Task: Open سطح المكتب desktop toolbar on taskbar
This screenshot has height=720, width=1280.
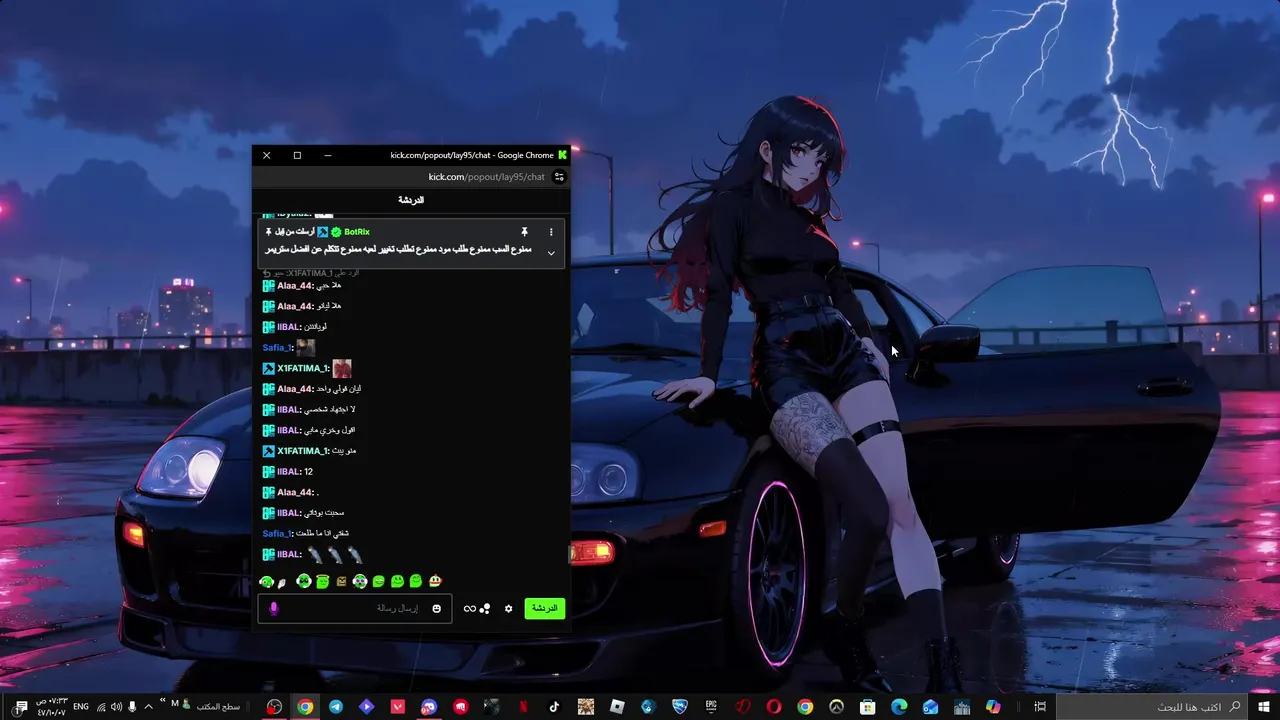Action: 218,707
